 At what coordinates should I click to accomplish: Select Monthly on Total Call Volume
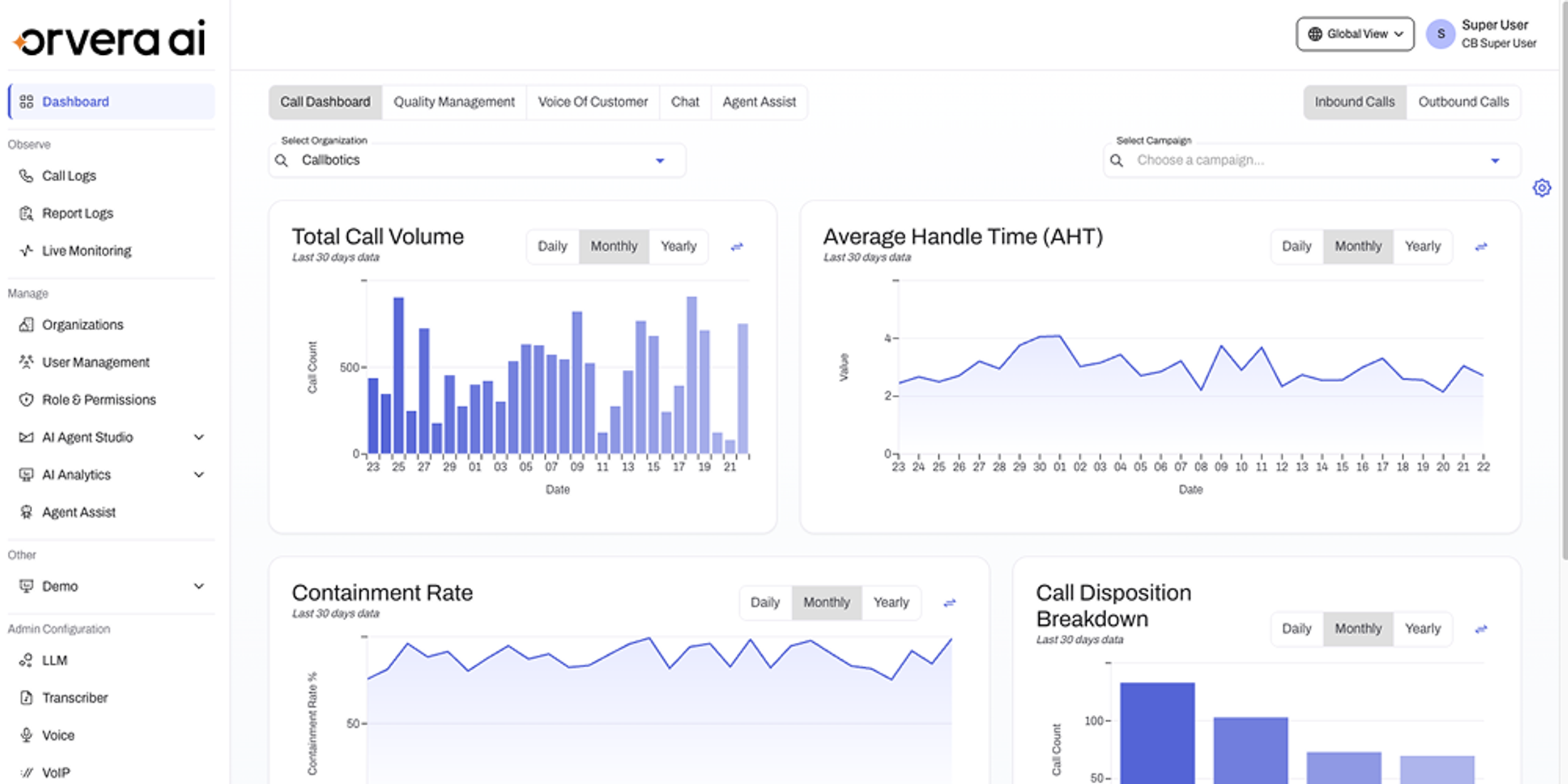click(x=614, y=246)
